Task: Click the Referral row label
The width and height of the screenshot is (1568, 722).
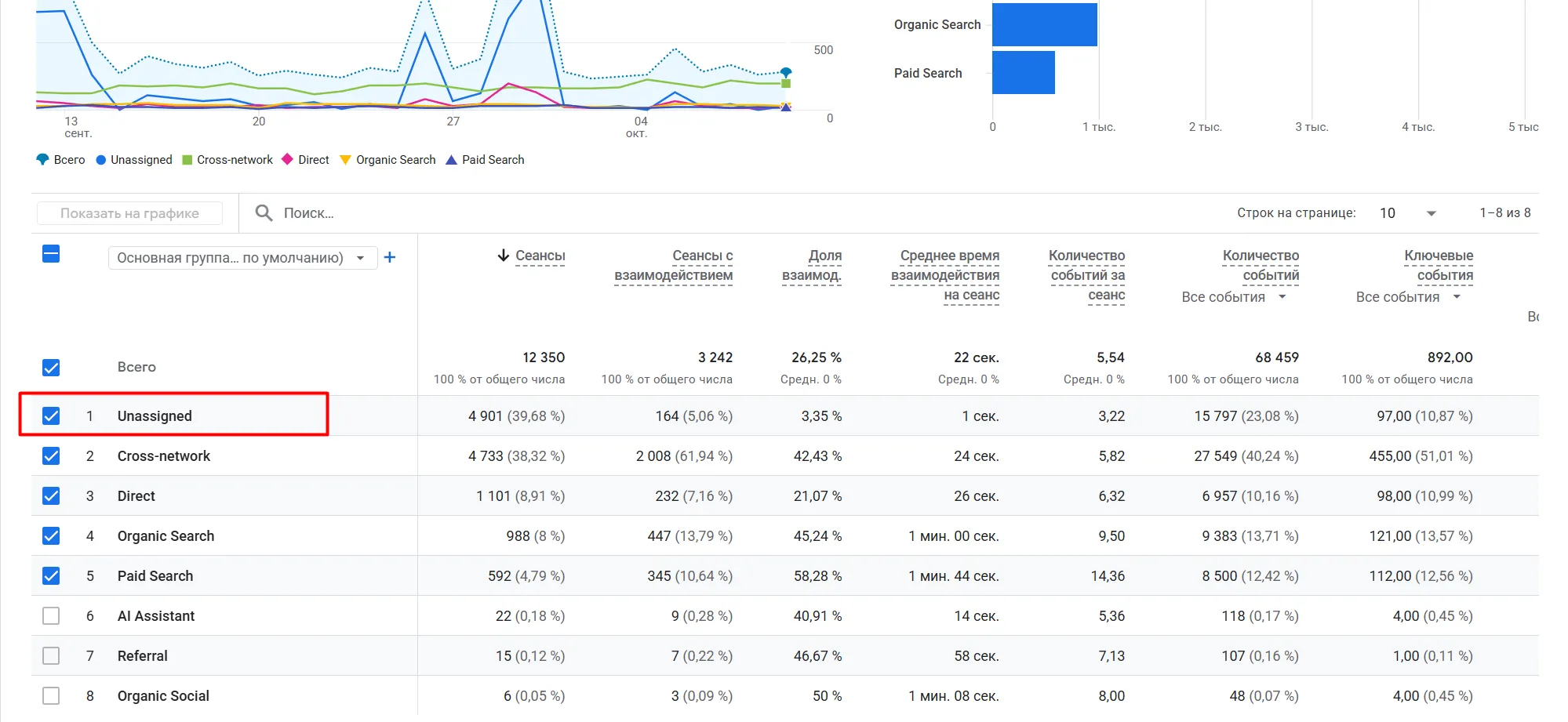Action: pos(143,655)
